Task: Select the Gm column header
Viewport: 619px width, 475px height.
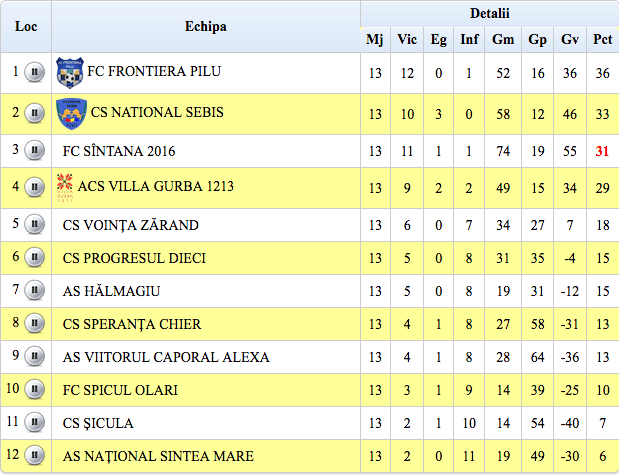Action: 503,39
